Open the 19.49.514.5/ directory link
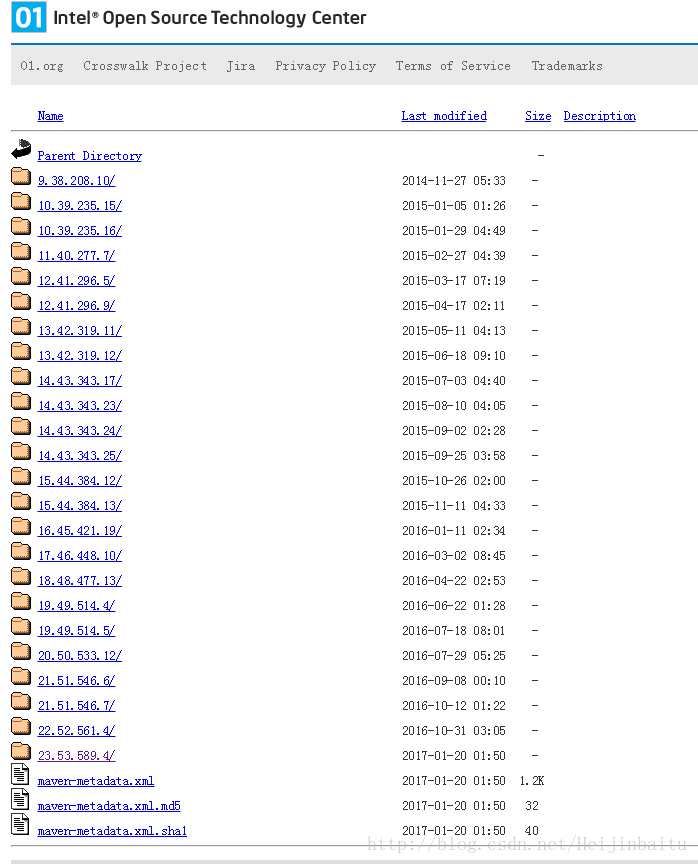Viewport: 698px width, 864px height. 77,630
